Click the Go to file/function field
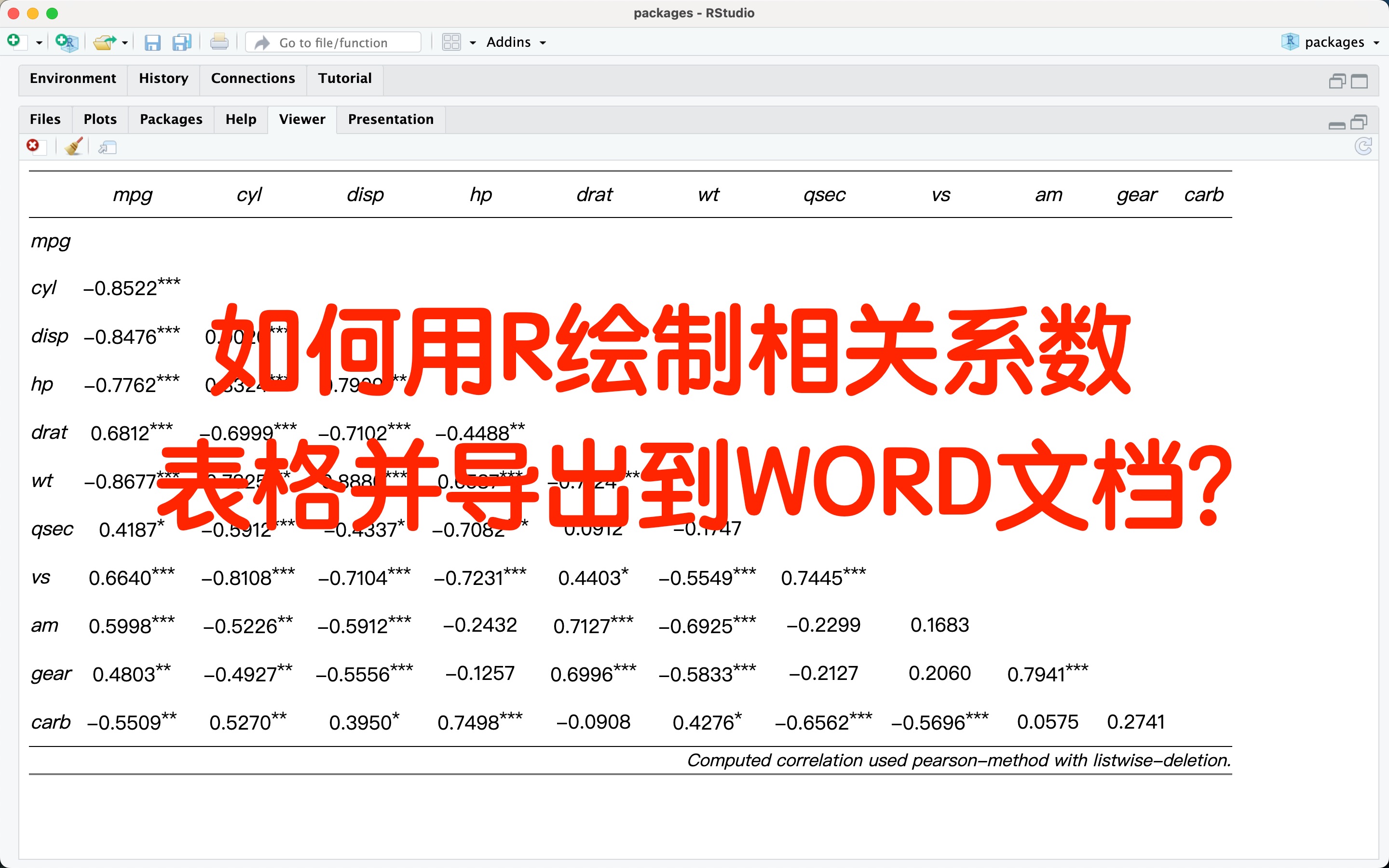 [333, 42]
